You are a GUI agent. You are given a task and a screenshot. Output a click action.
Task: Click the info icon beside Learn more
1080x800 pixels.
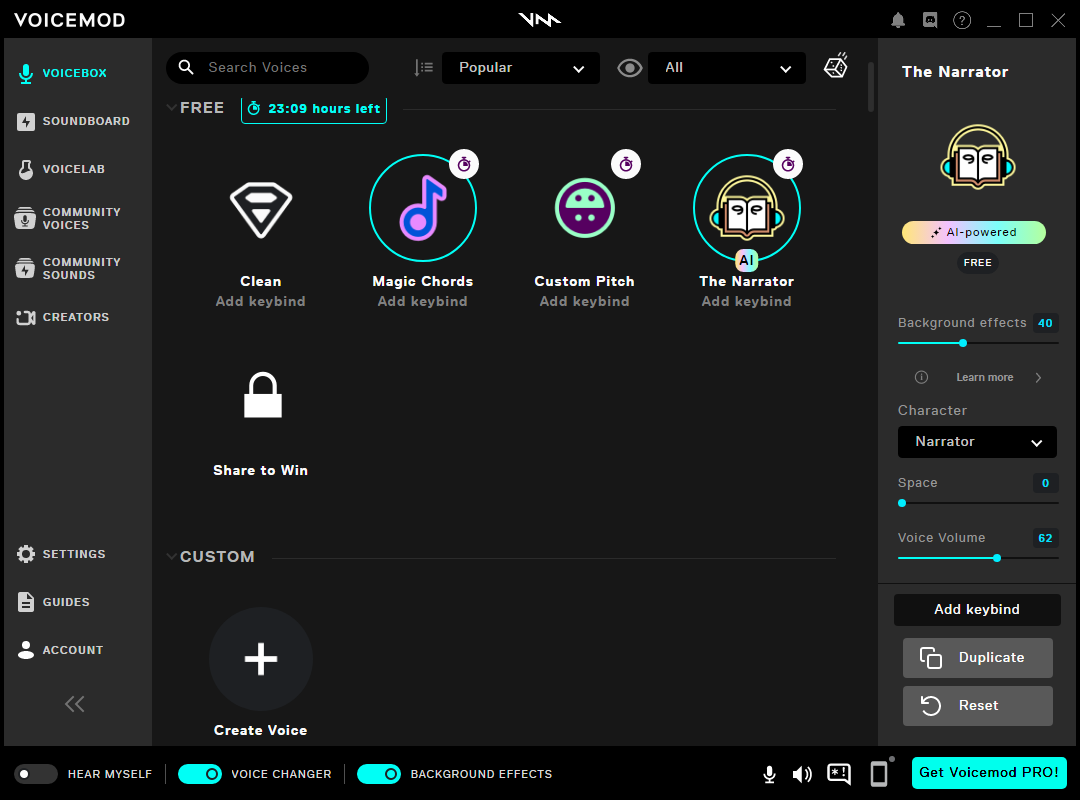(x=921, y=377)
